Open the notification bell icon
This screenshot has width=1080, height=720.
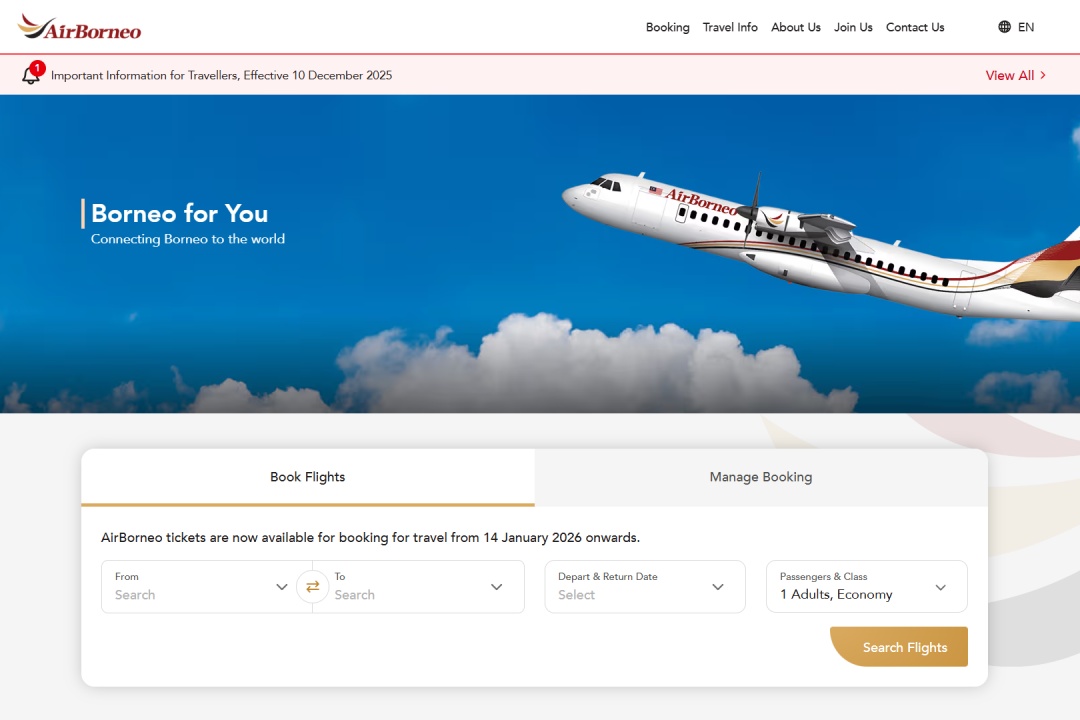point(32,73)
